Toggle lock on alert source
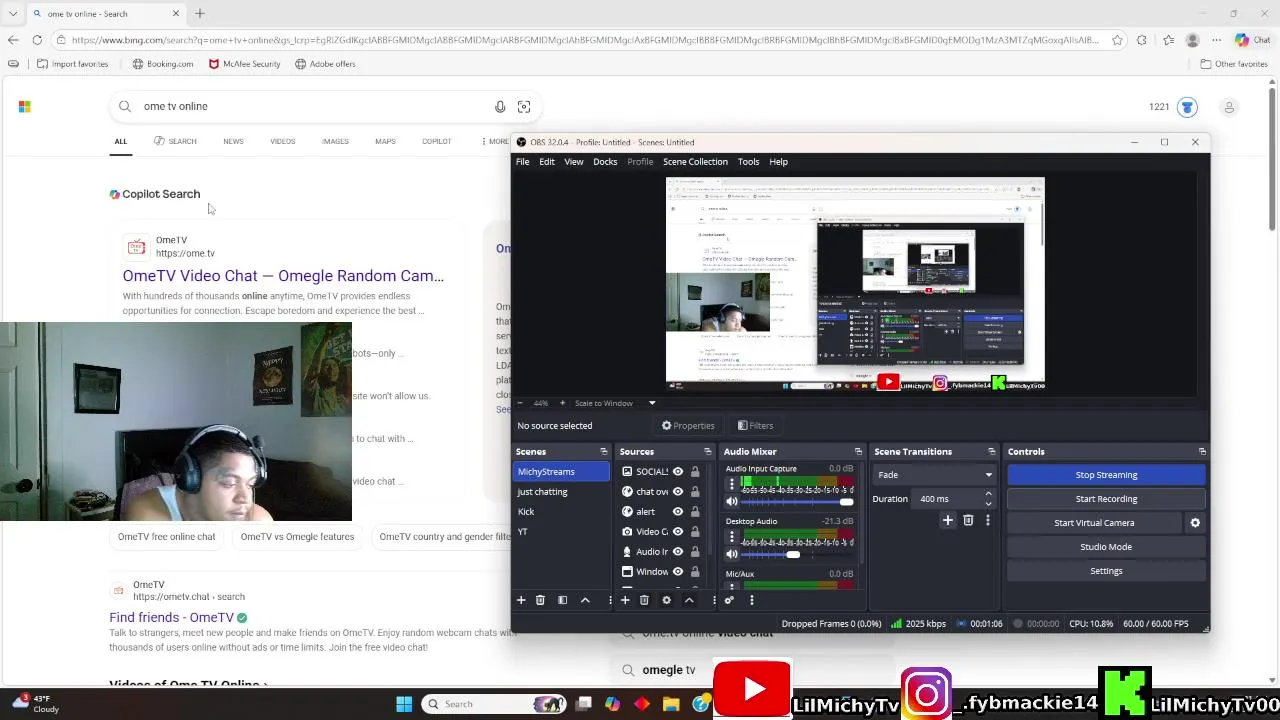Screen dimensions: 1280x720 tap(695, 512)
